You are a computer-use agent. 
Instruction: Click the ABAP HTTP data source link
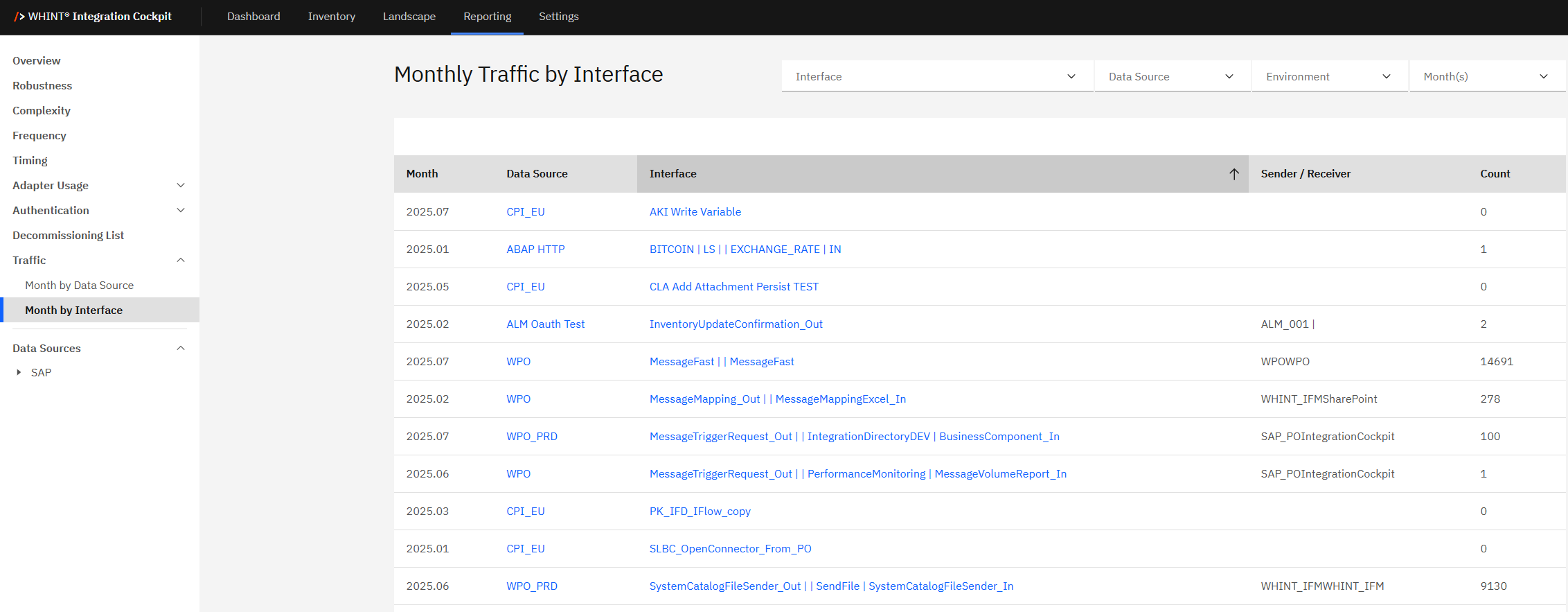point(535,250)
